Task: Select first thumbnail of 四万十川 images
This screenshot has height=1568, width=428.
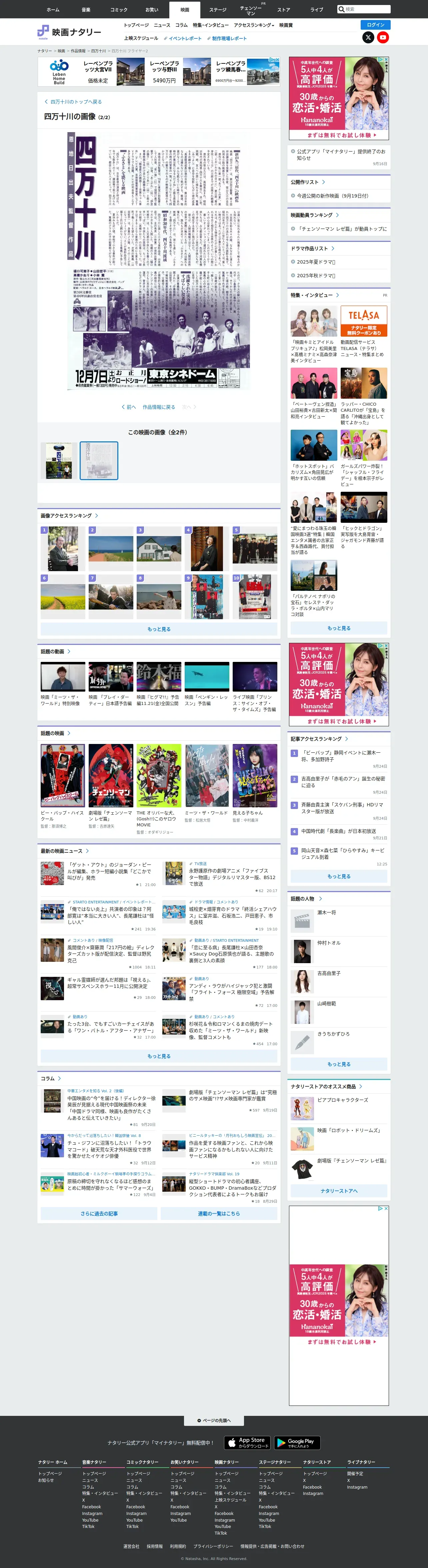Action: tap(59, 461)
